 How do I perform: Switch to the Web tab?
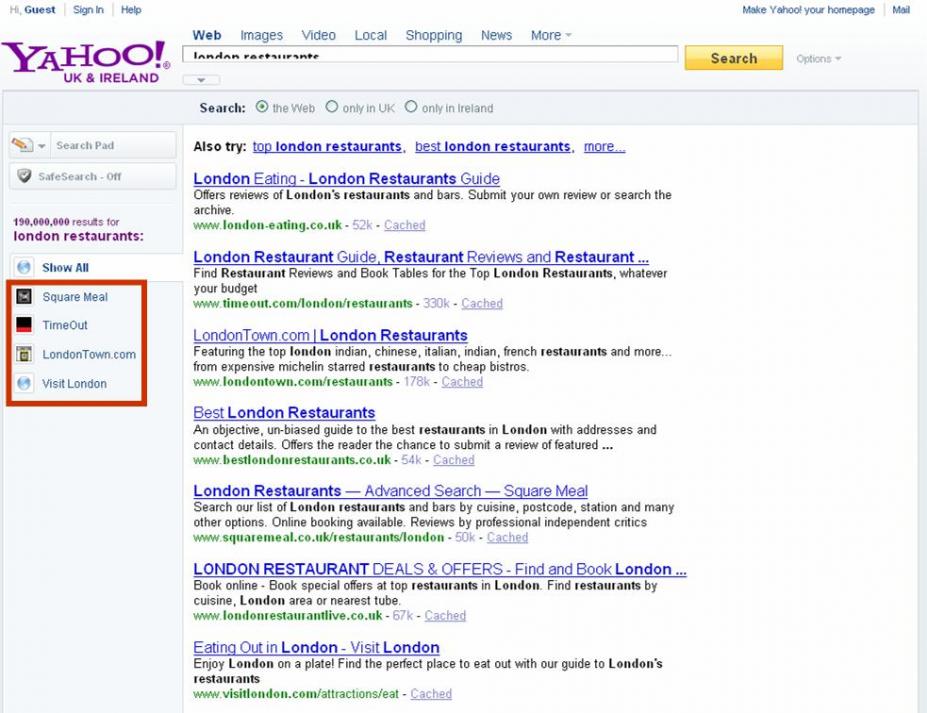(207, 35)
